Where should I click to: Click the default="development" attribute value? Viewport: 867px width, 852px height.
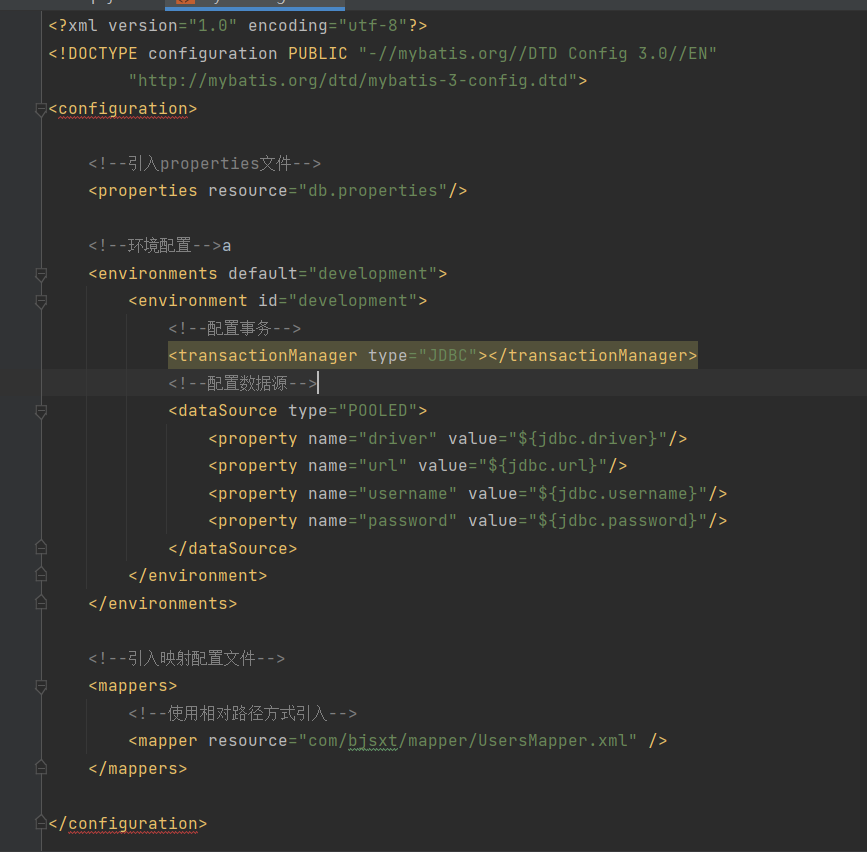332,274
